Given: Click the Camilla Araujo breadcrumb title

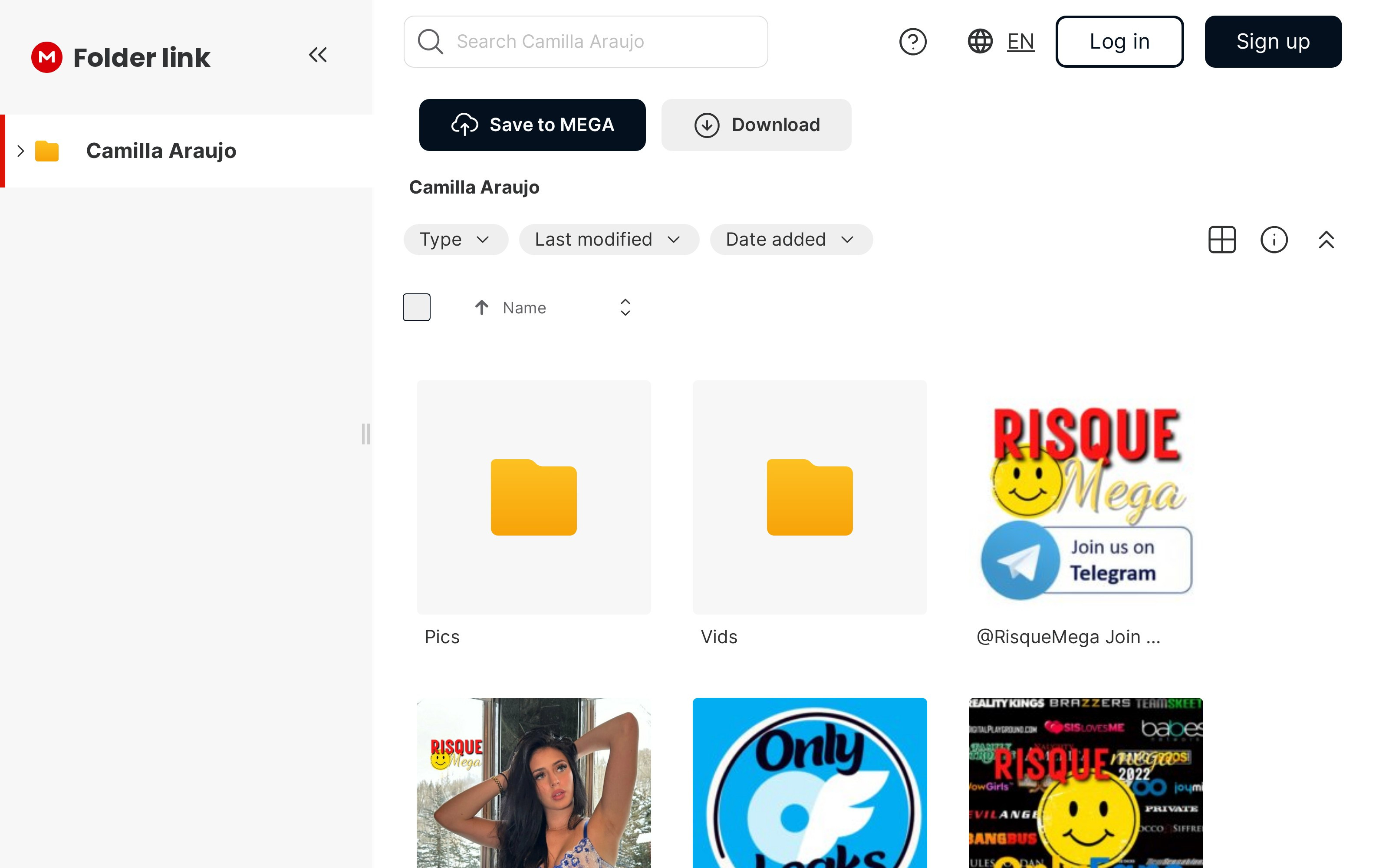Looking at the screenshot, I should (x=474, y=187).
